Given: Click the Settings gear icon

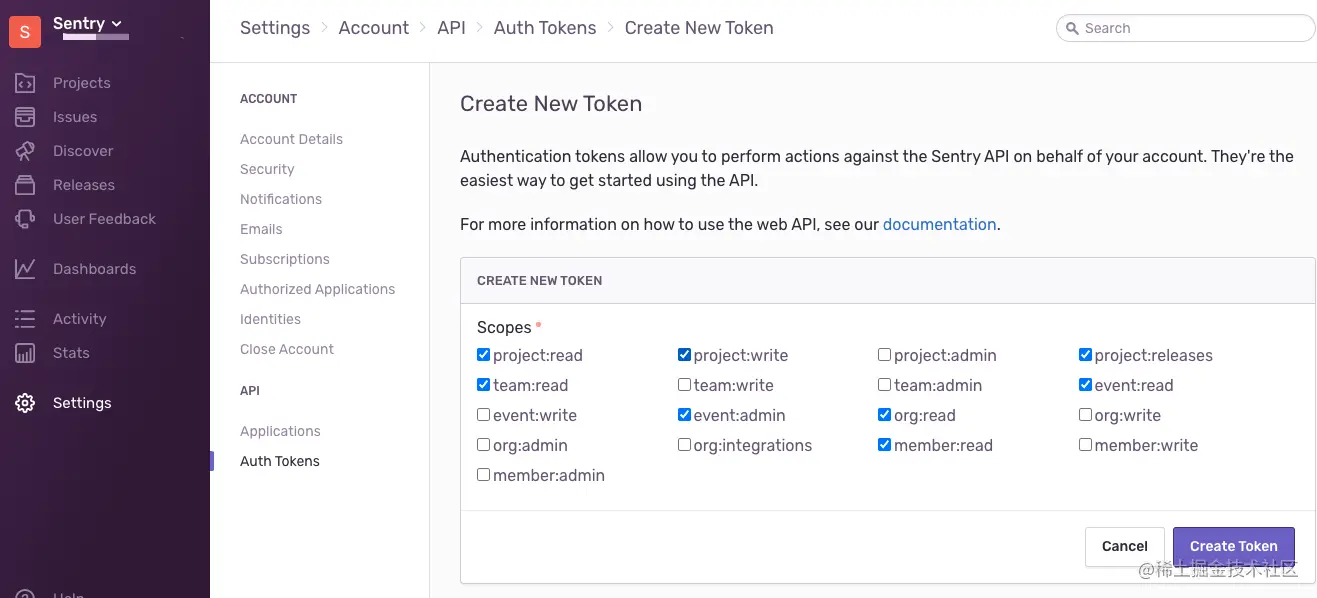Looking at the screenshot, I should 25,403.
